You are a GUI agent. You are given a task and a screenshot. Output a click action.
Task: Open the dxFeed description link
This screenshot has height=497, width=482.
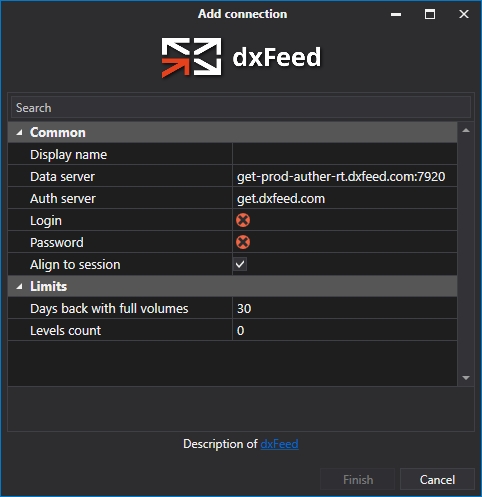click(x=279, y=444)
